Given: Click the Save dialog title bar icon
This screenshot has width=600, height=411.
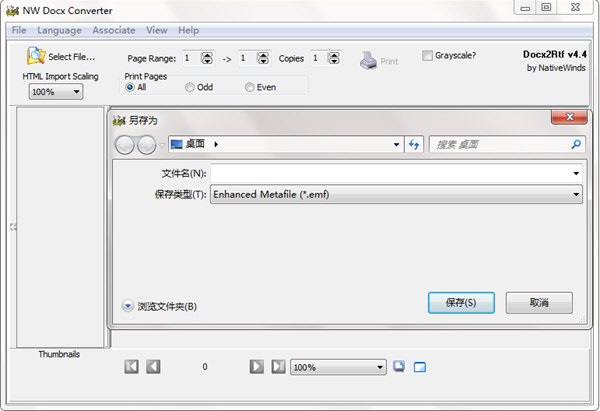Looking at the screenshot, I should click(x=119, y=121).
